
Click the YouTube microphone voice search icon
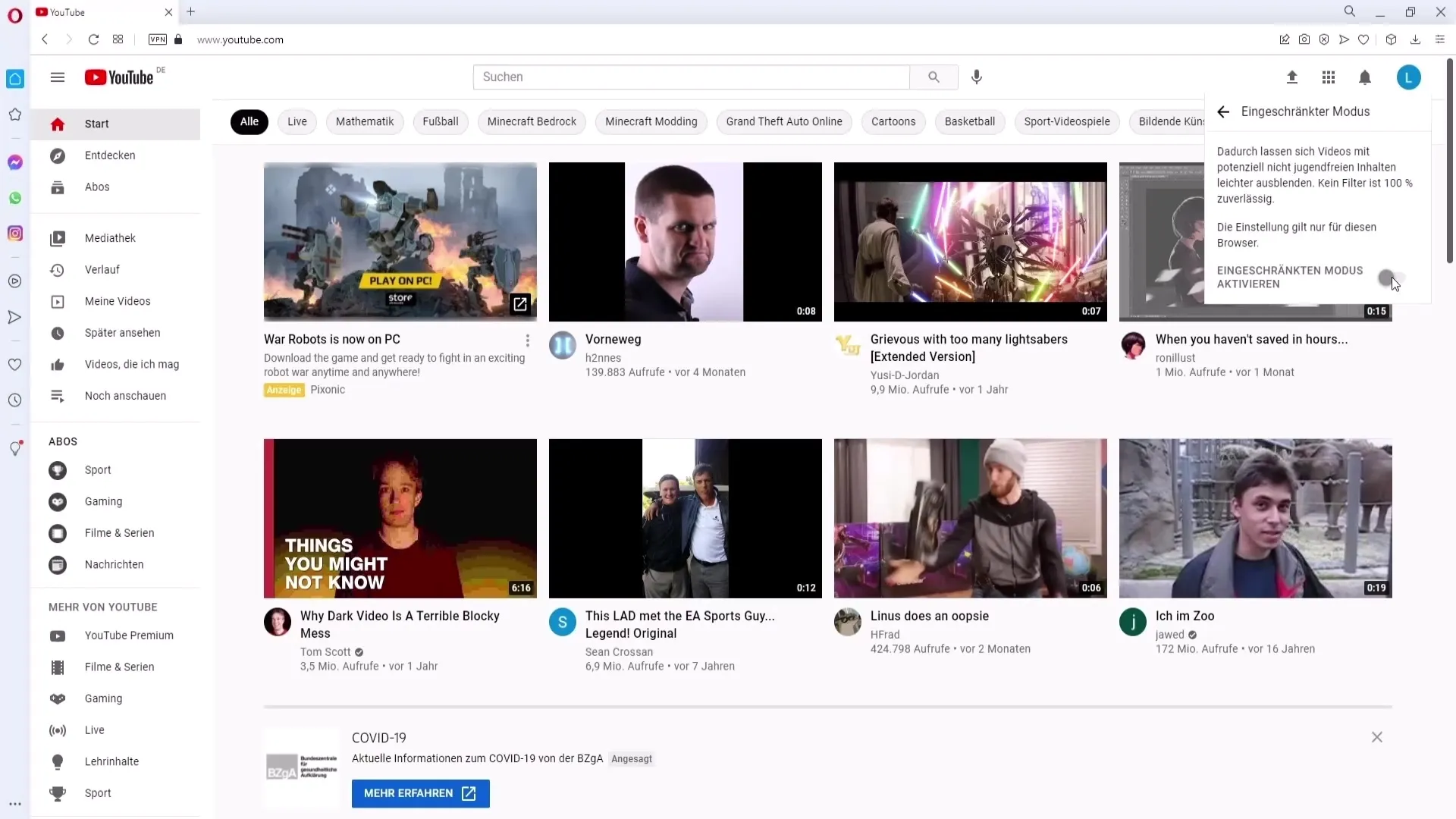point(977,77)
